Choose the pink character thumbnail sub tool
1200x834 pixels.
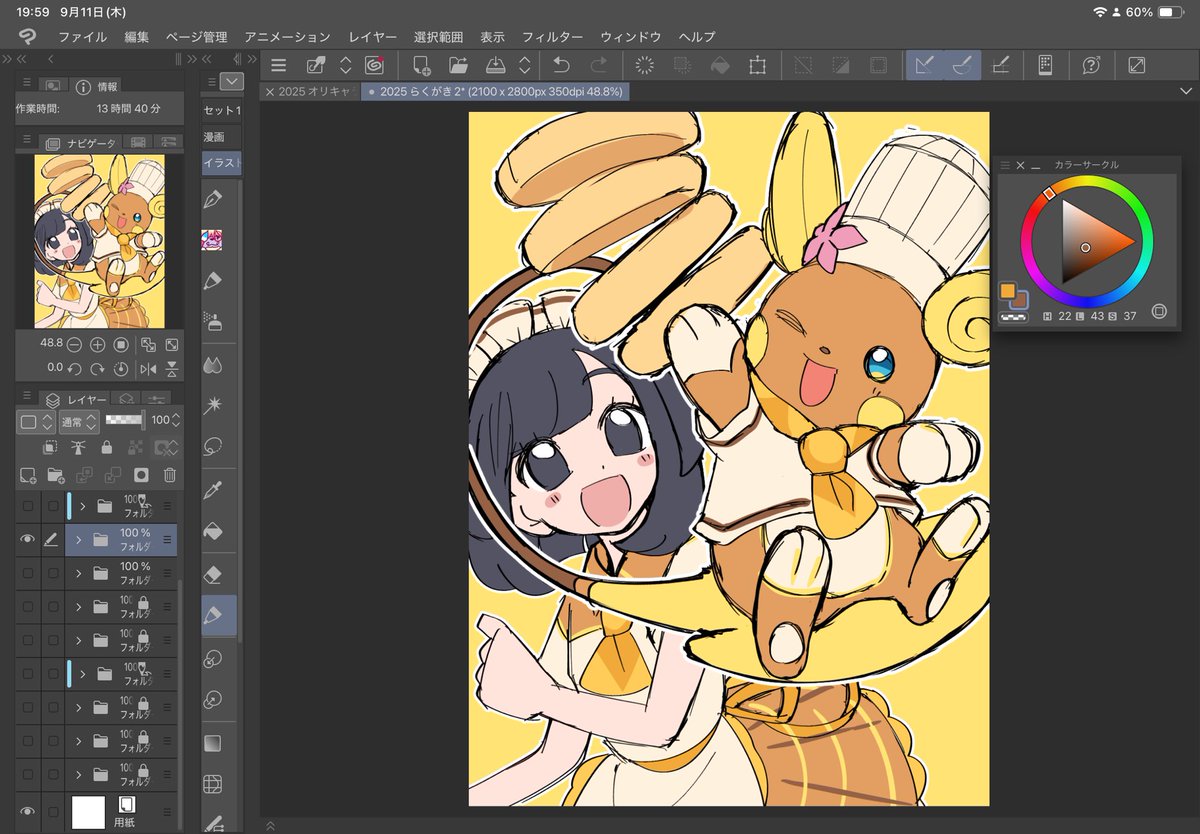(x=211, y=239)
